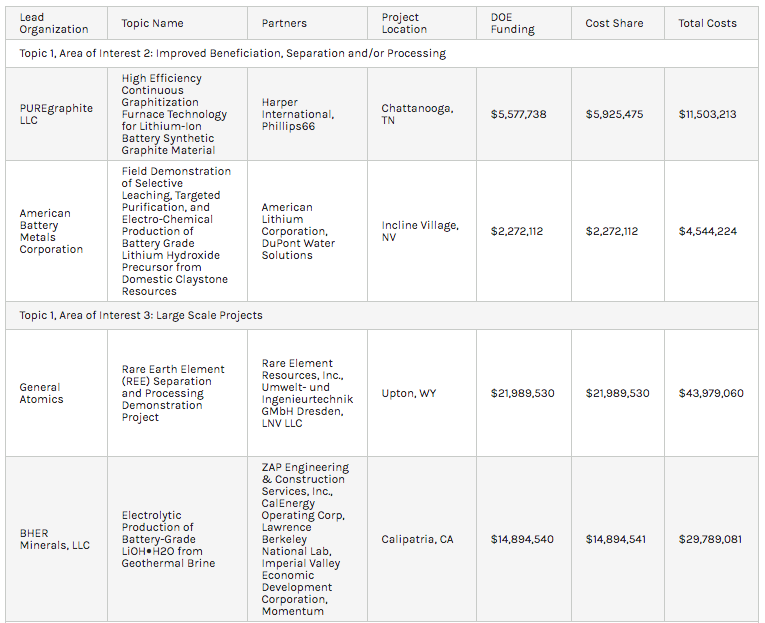Click the Rare Element Resources partners cell
This screenshot has height=623, width=765.
click(307, 393)
